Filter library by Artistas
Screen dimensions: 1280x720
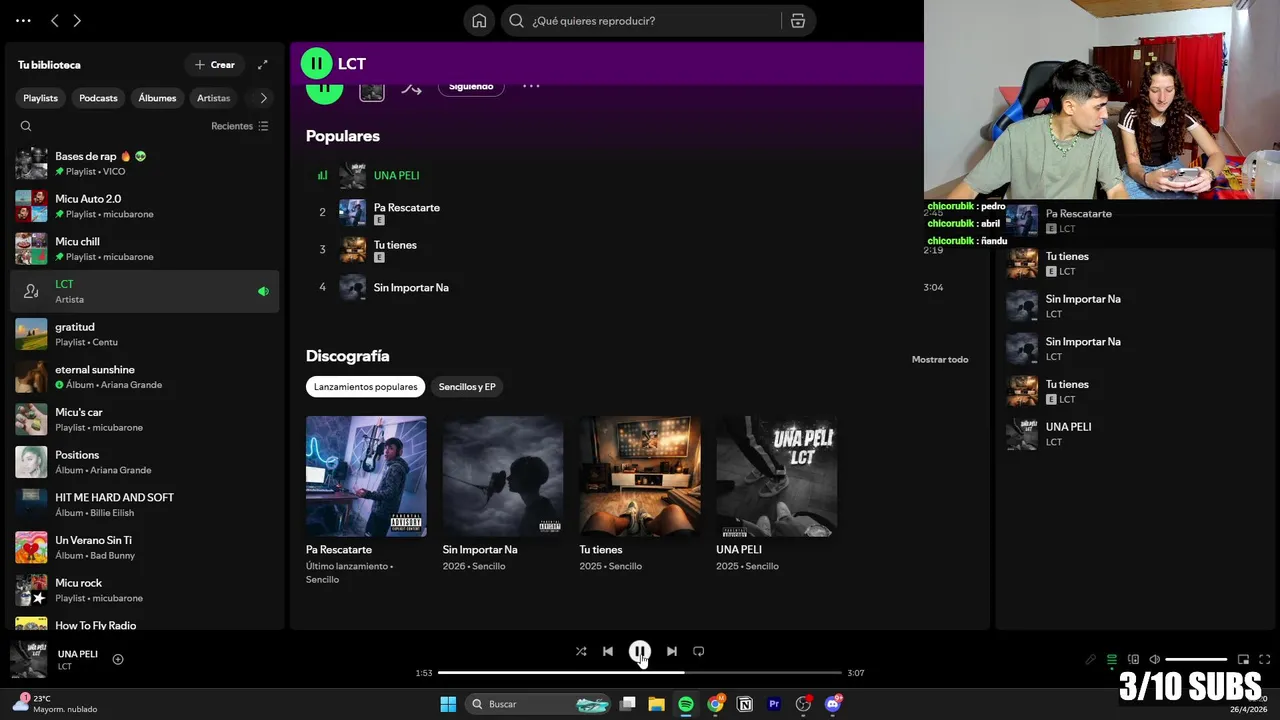213,98
